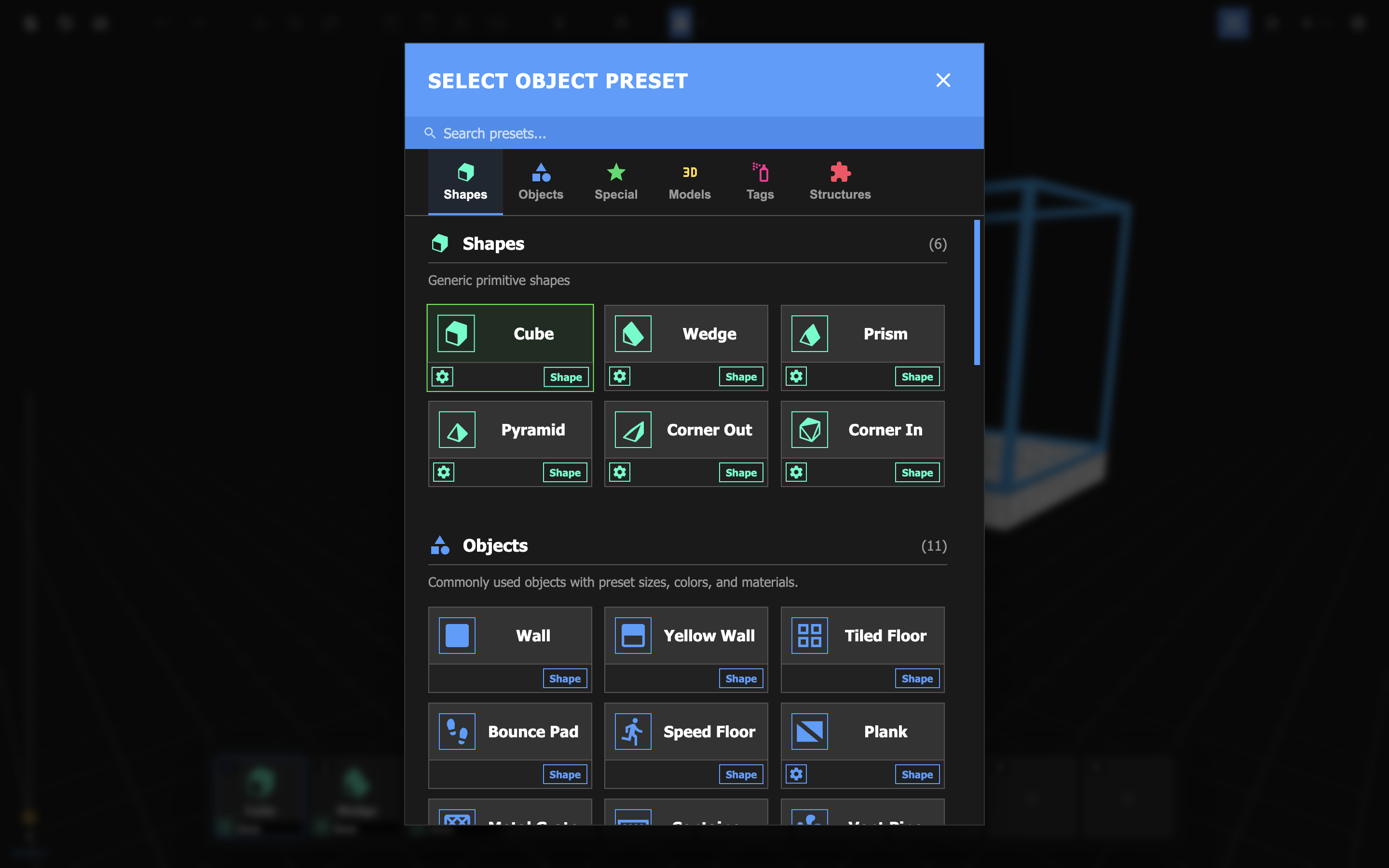Click the Tiled Floor grid icon

(809, 636)
